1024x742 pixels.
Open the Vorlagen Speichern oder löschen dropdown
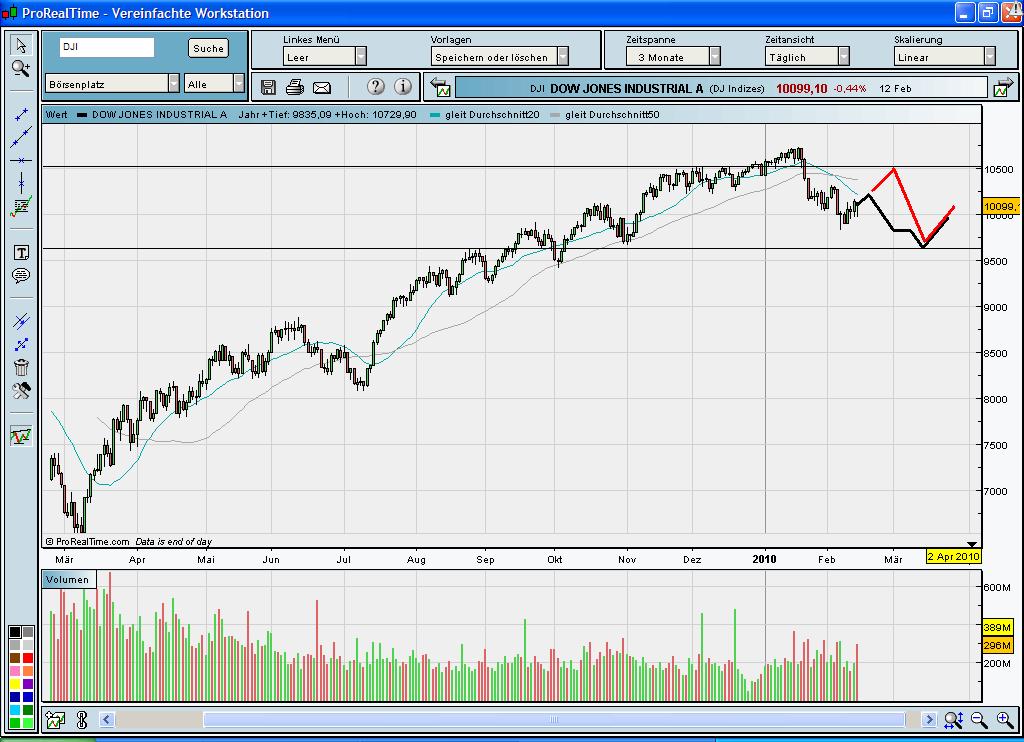500,57
